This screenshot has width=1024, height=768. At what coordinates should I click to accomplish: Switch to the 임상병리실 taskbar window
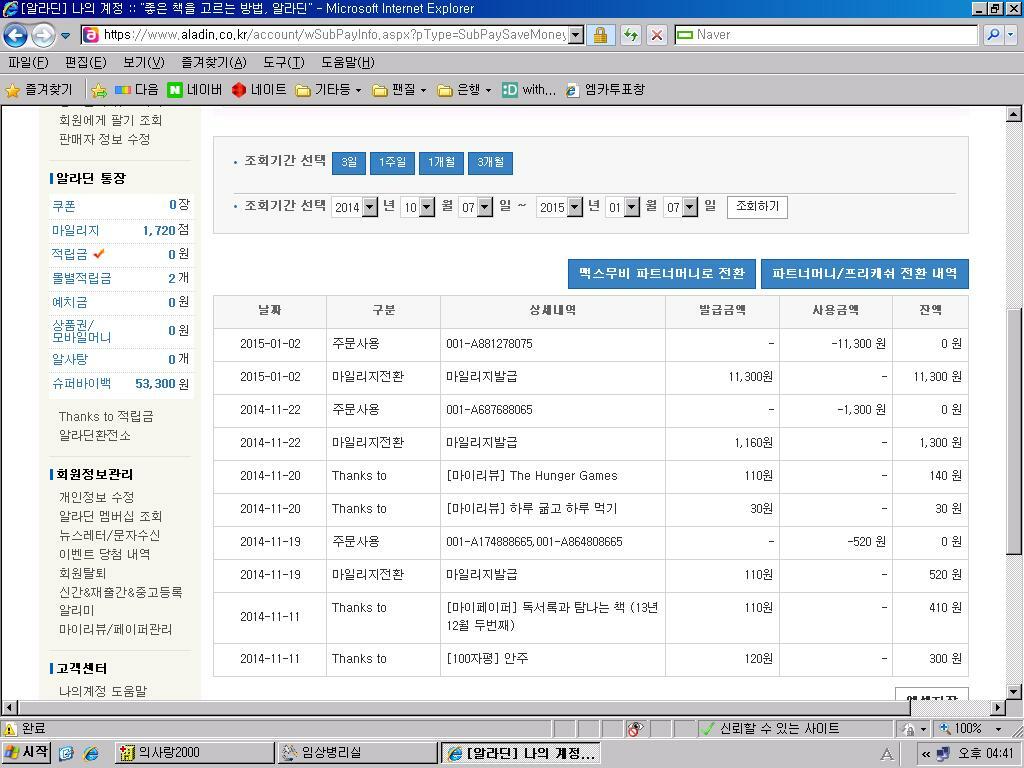[x=357, y=753]
